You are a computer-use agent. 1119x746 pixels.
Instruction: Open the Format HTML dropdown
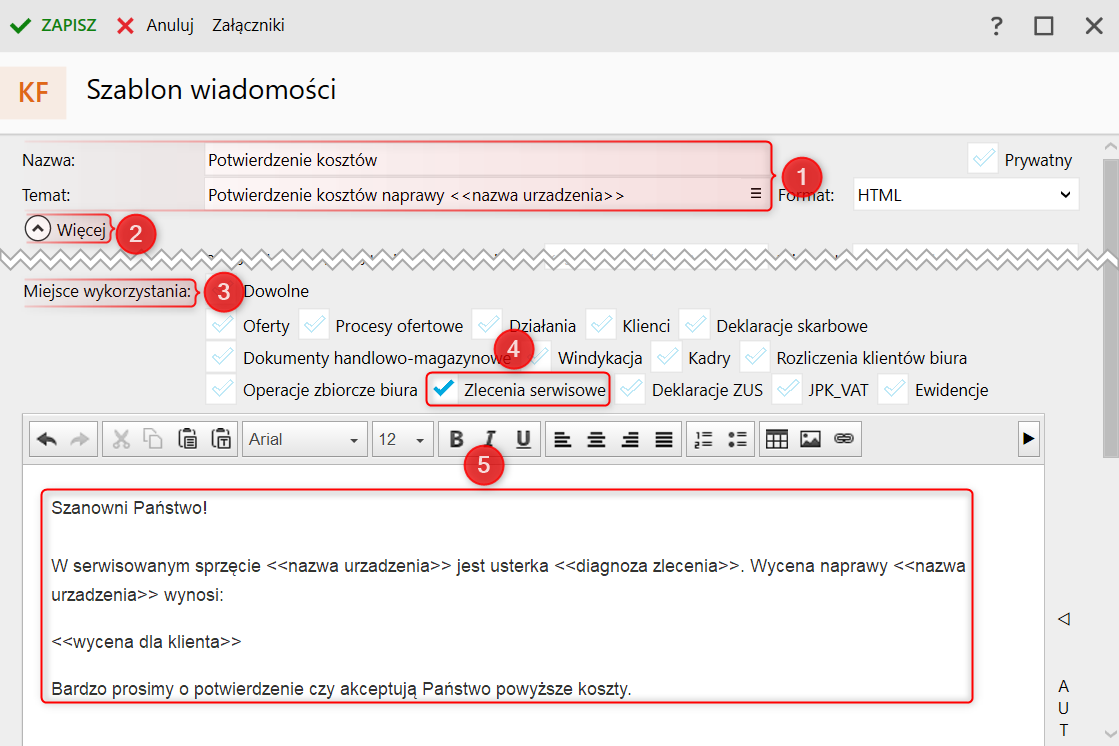966,195
